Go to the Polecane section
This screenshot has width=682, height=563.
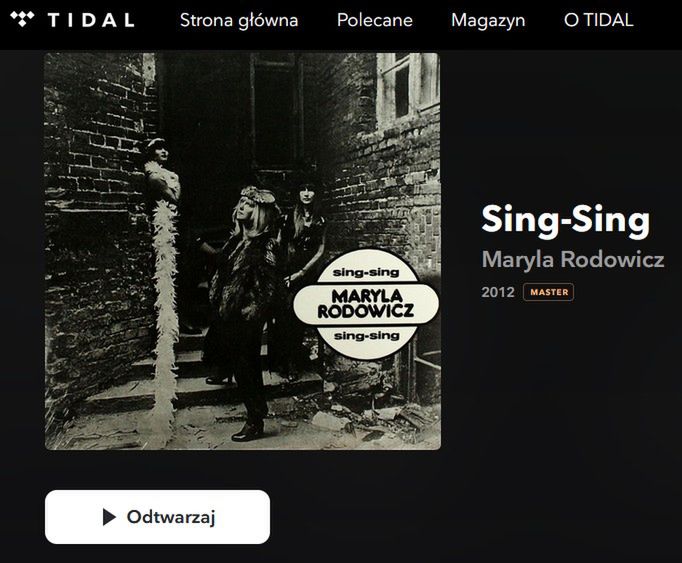click(374, 20)
